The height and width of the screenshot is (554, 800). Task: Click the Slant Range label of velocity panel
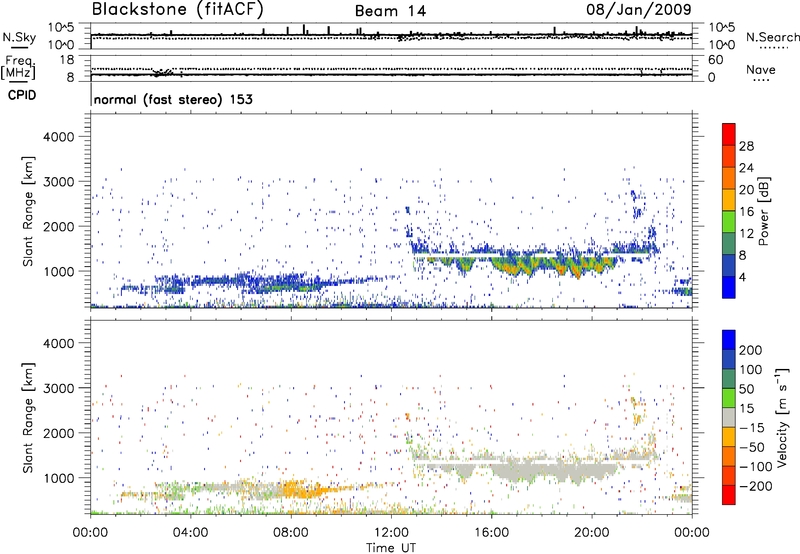click(28, 418)
